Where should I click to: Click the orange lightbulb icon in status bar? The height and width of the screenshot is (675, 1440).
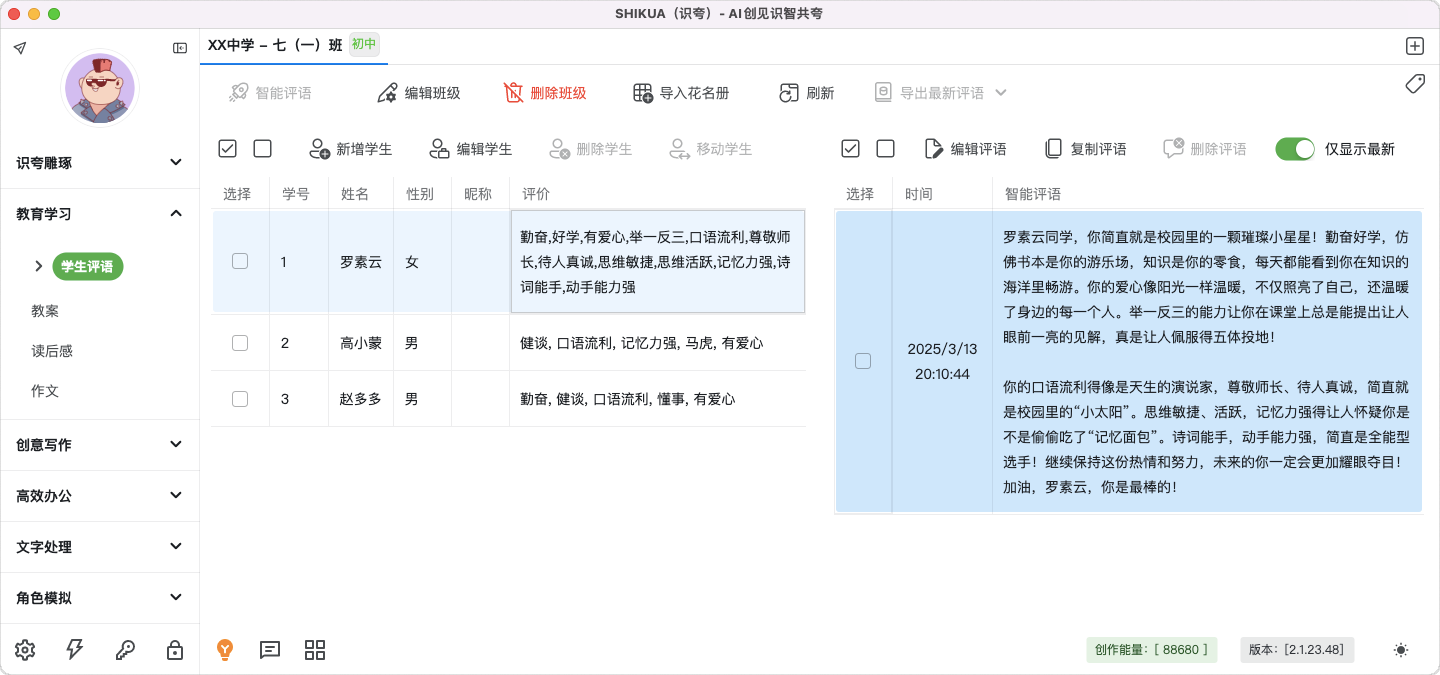pyautogui.click(x=225, y=649)
